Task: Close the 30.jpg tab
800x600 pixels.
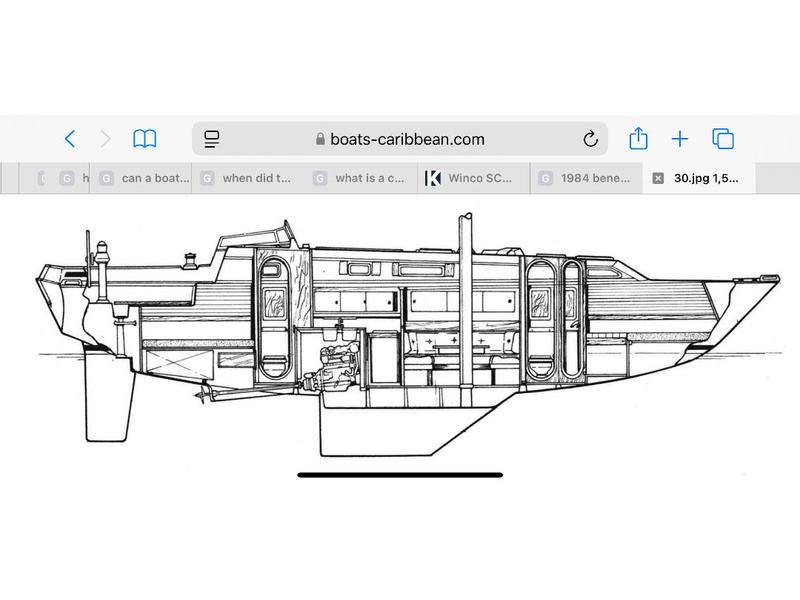Action: click(x=657, y=179)
